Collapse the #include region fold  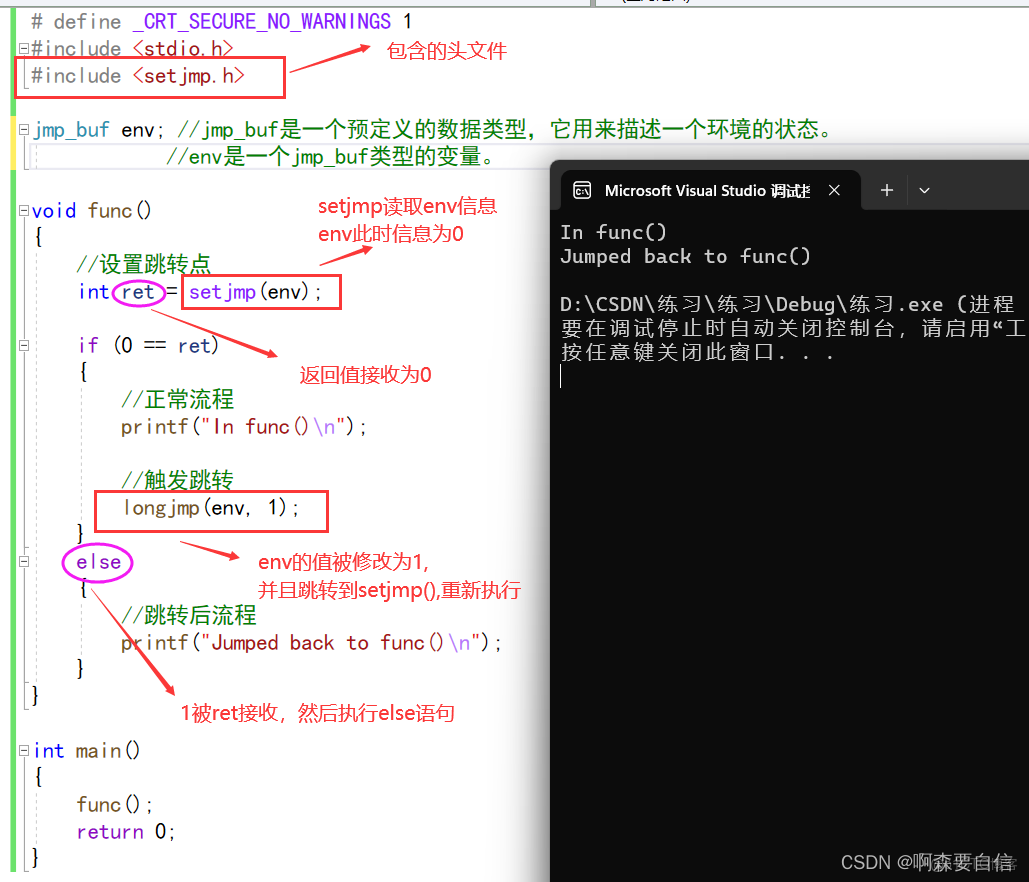(23, 47)
